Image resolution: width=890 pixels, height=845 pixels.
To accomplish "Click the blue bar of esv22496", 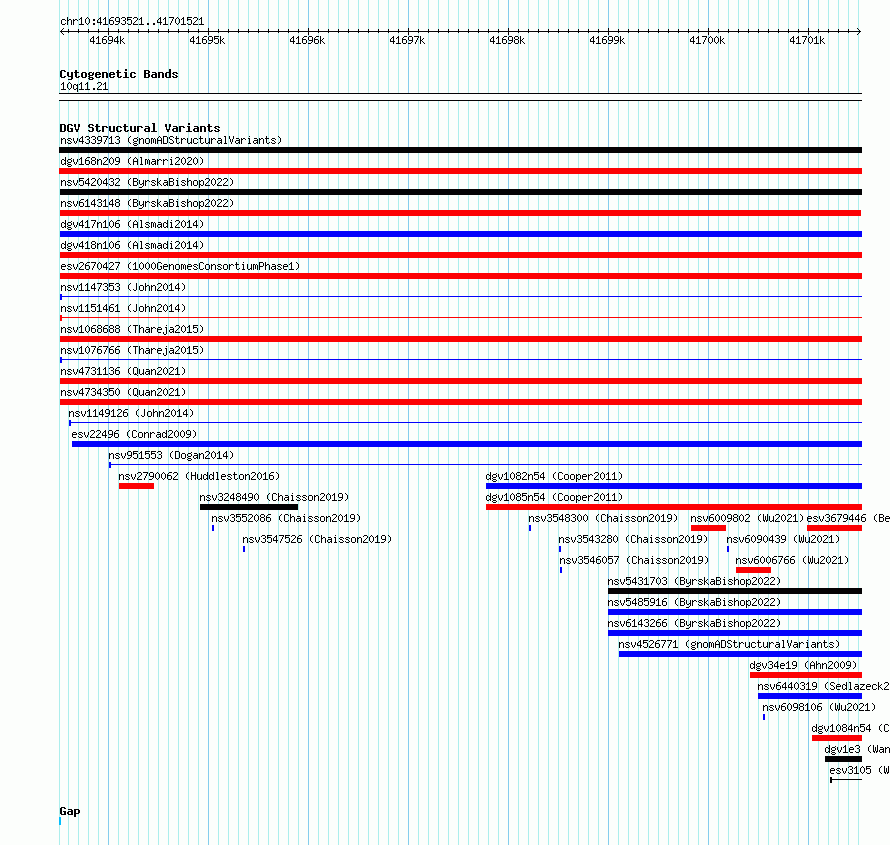I will tap(467, 444).
